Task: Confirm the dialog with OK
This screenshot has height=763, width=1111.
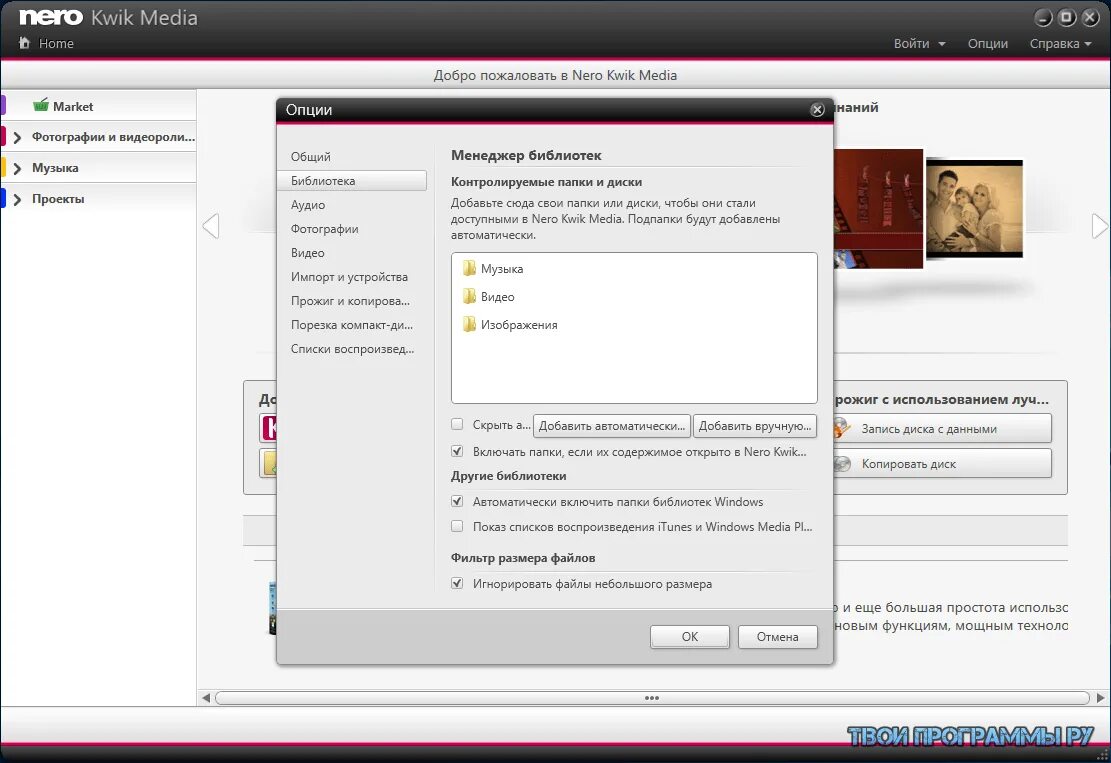Action: [x=689, y=636]
